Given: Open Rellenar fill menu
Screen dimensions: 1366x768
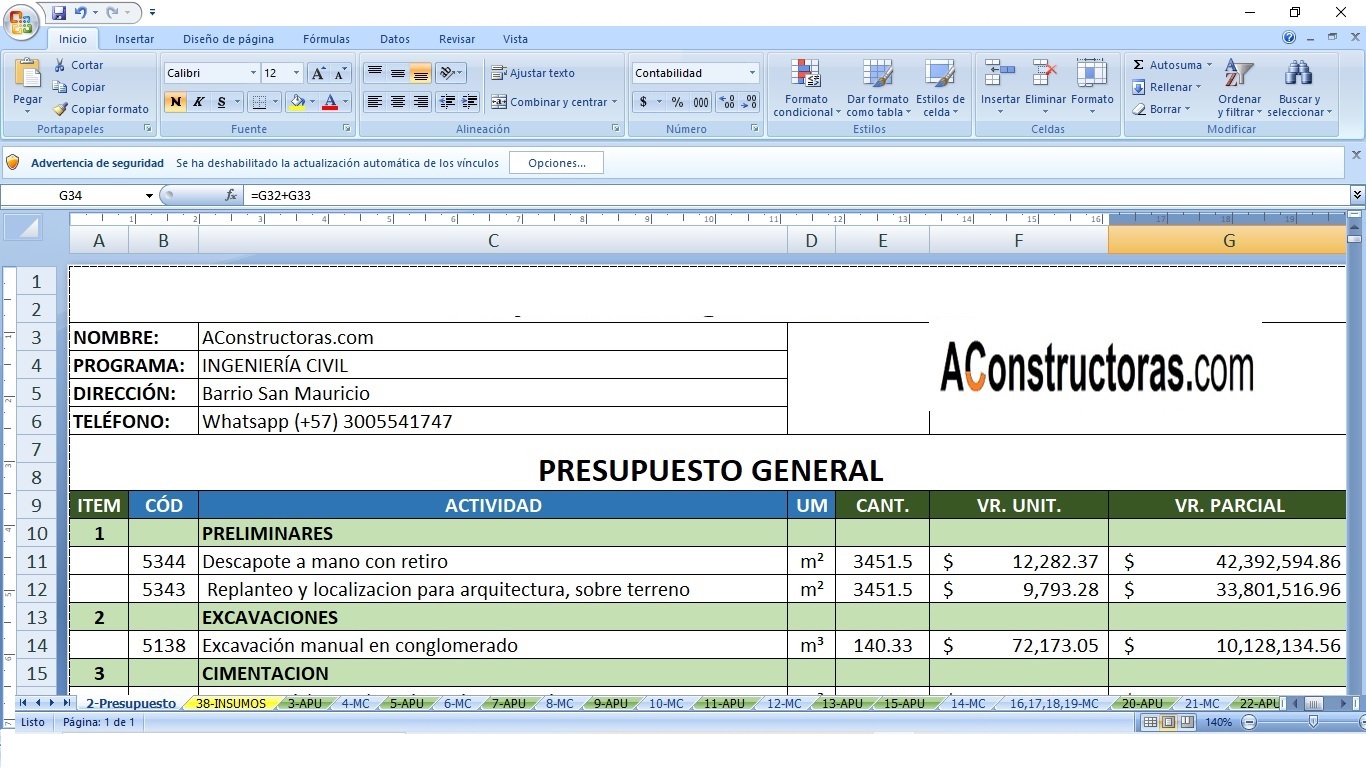Looking at the screenshot, I should (1167, 87).
